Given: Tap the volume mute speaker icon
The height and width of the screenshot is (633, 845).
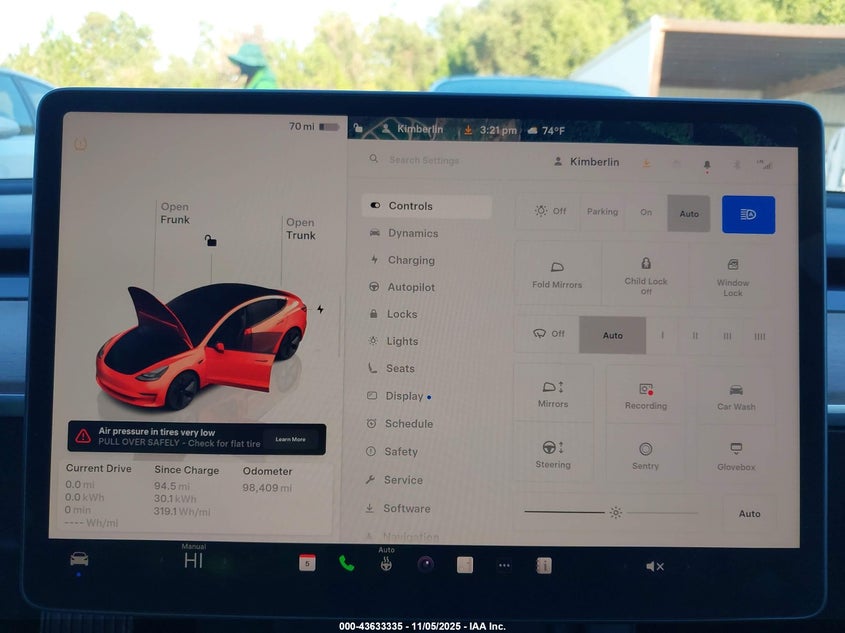Looking at the screenshot, I should (x=655, y=566).
